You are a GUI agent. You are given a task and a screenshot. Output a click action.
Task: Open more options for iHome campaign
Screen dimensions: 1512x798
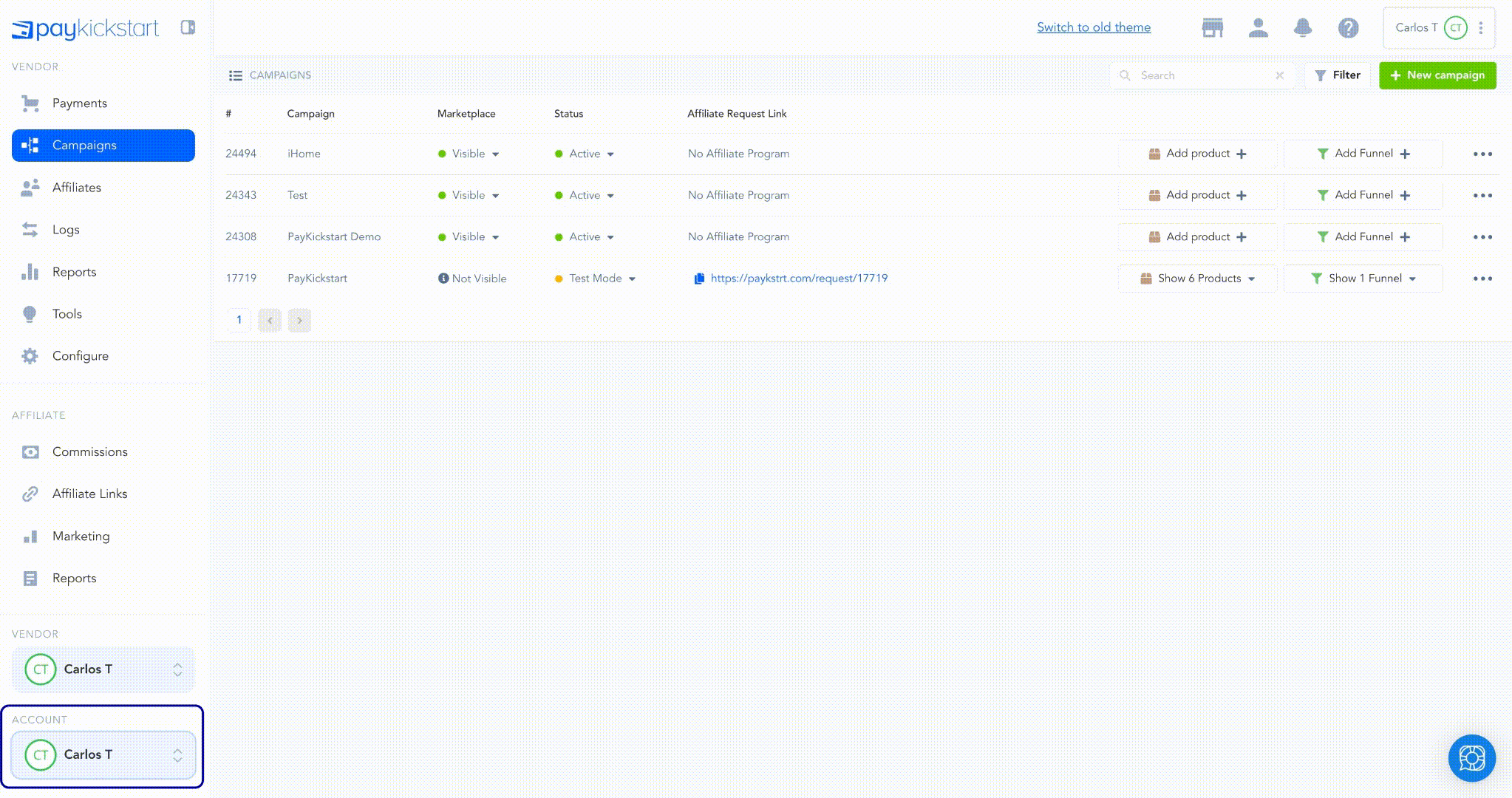[x=1482, y=154]
